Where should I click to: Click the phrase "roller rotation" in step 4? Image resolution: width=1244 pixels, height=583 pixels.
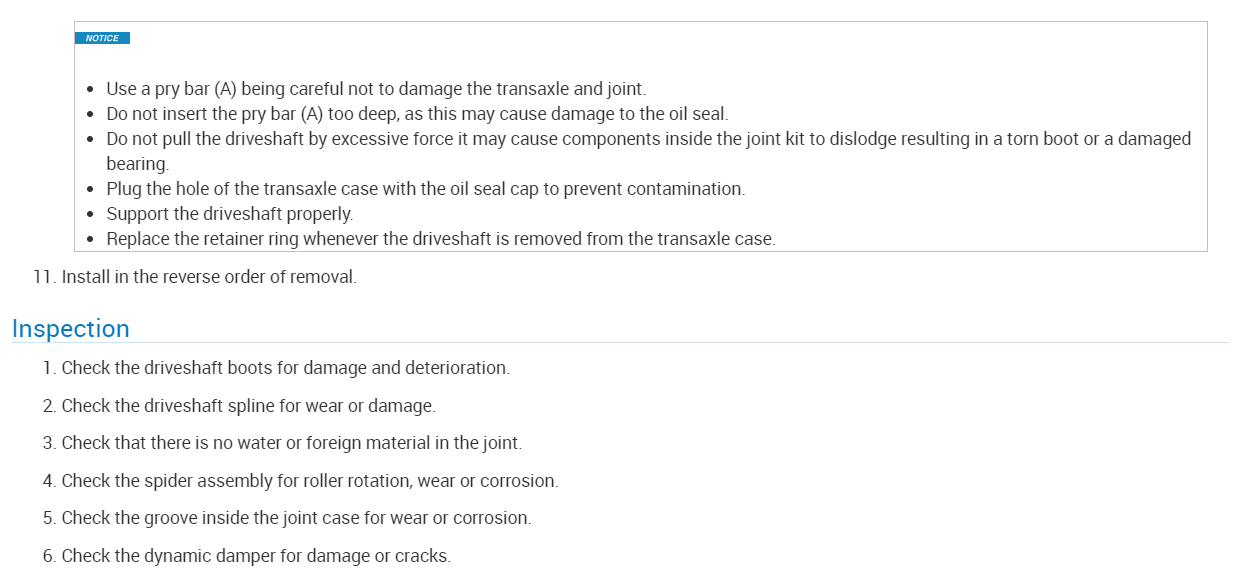(x=358, y=481)
